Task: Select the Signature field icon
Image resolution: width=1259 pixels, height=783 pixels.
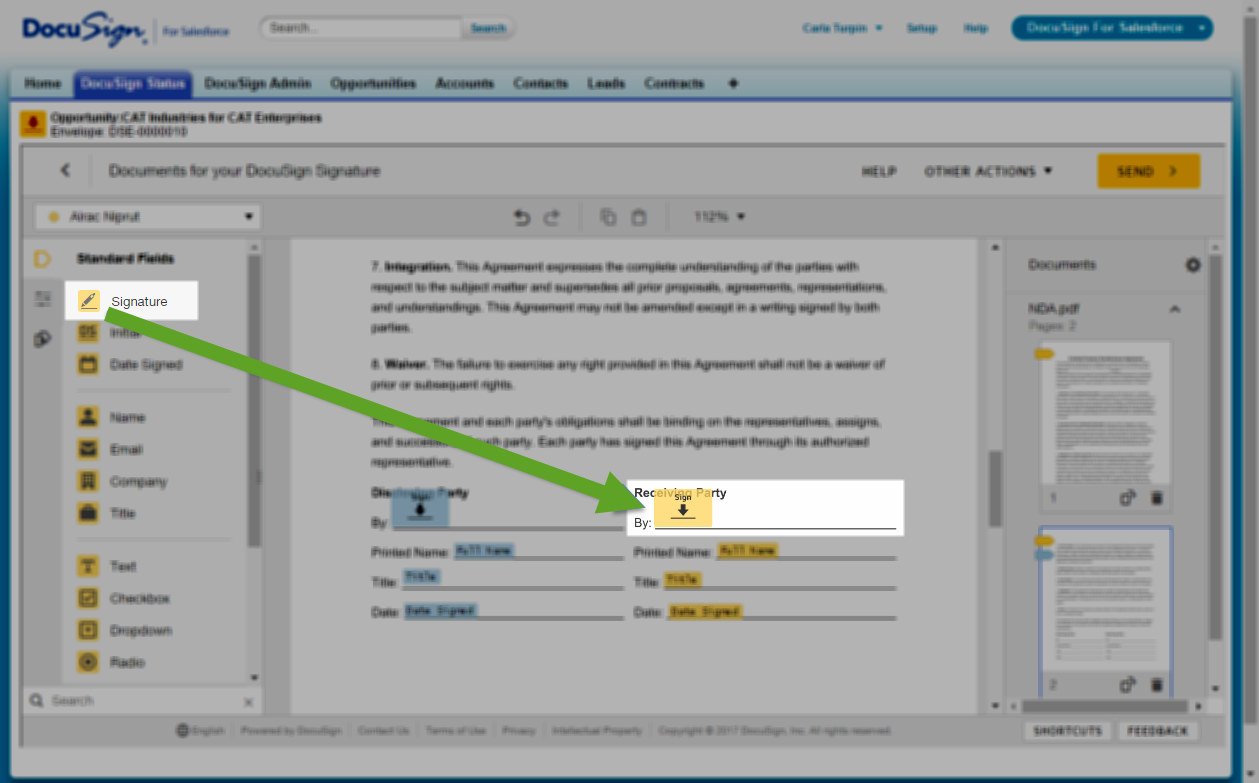Action: pos(89,301)
